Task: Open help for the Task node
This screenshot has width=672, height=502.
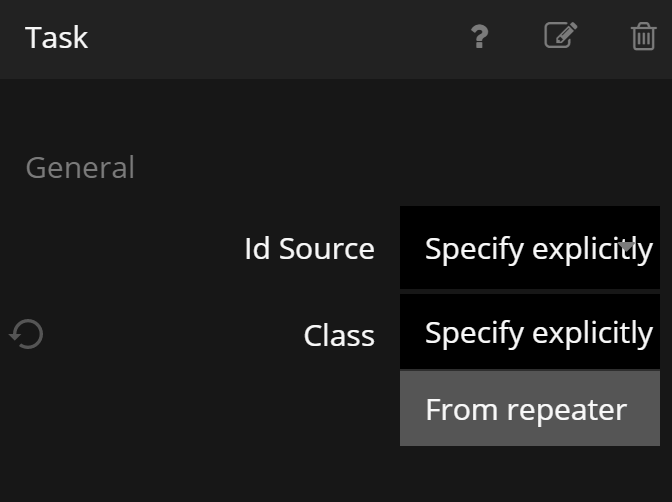Action: coord(480,38)
